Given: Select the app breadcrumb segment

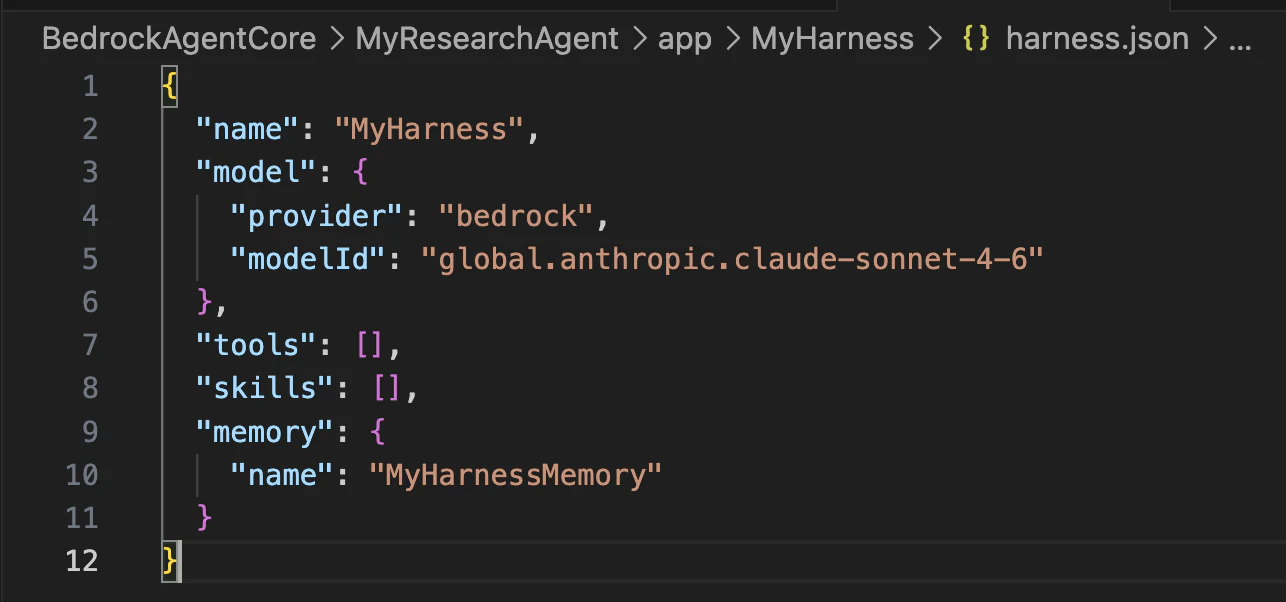Looking at the screenshot, I should [685, 39].
